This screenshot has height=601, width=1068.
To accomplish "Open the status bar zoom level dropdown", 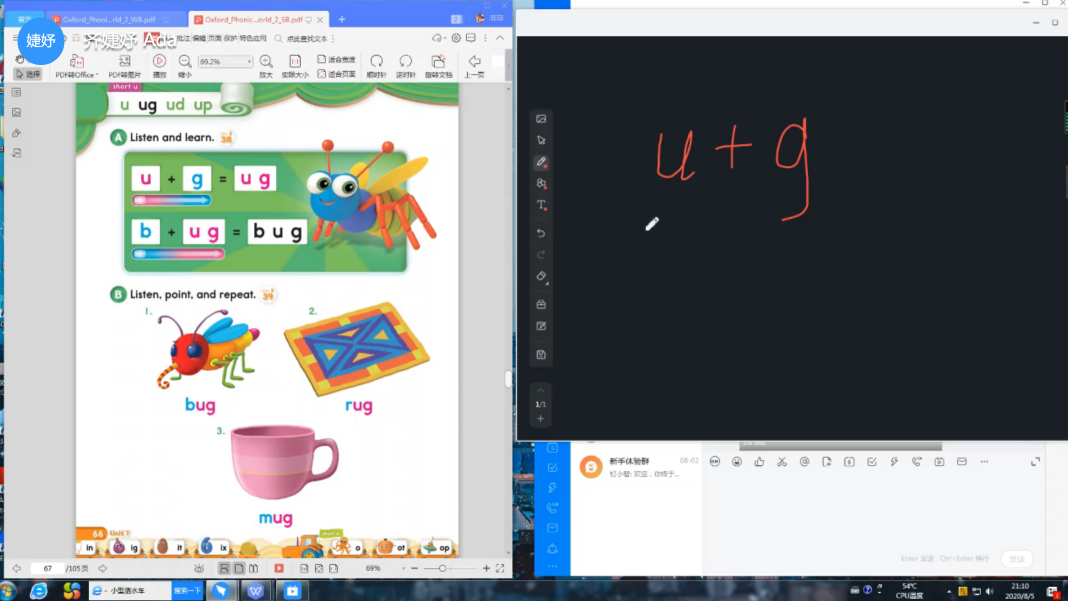I will tap(404, 568).
